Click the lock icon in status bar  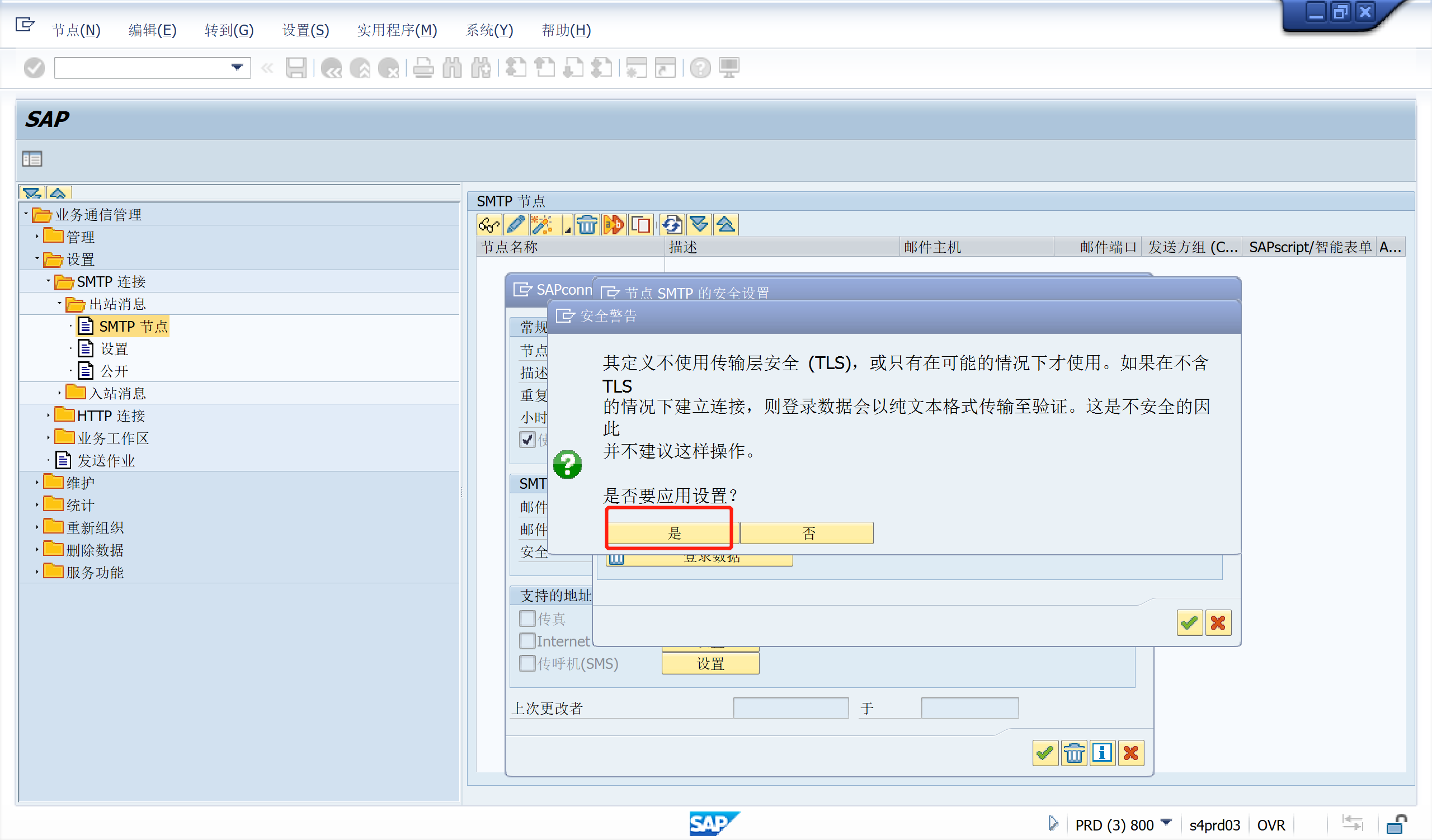click(1397, 824)
